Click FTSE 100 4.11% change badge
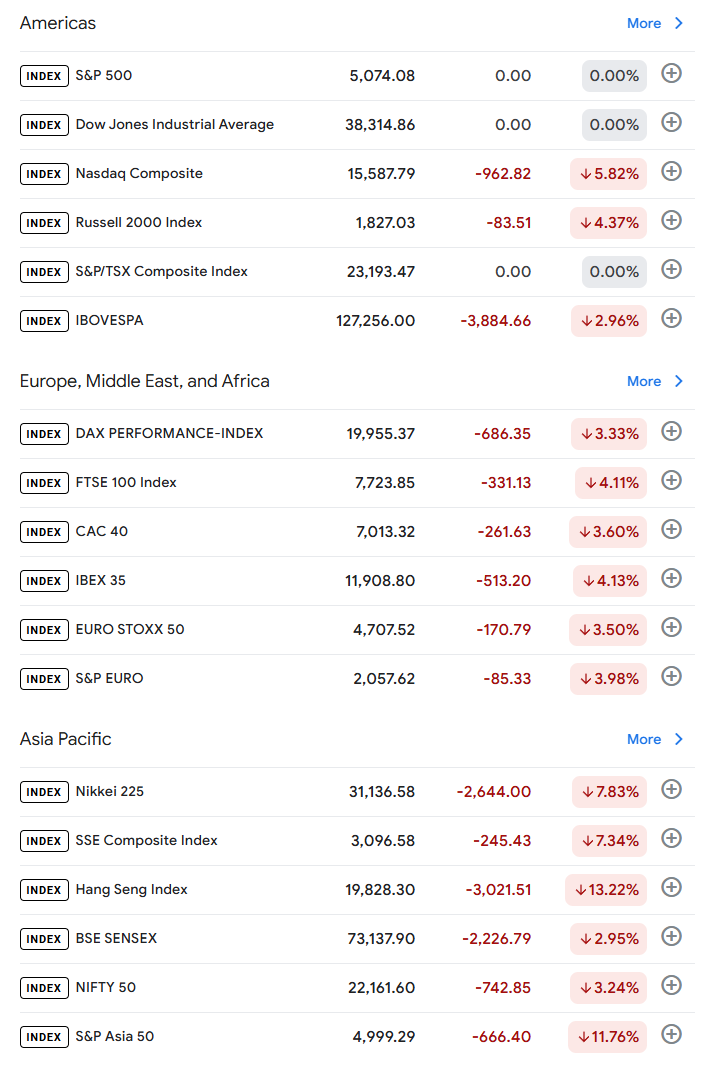 click(x=611, y=483)
